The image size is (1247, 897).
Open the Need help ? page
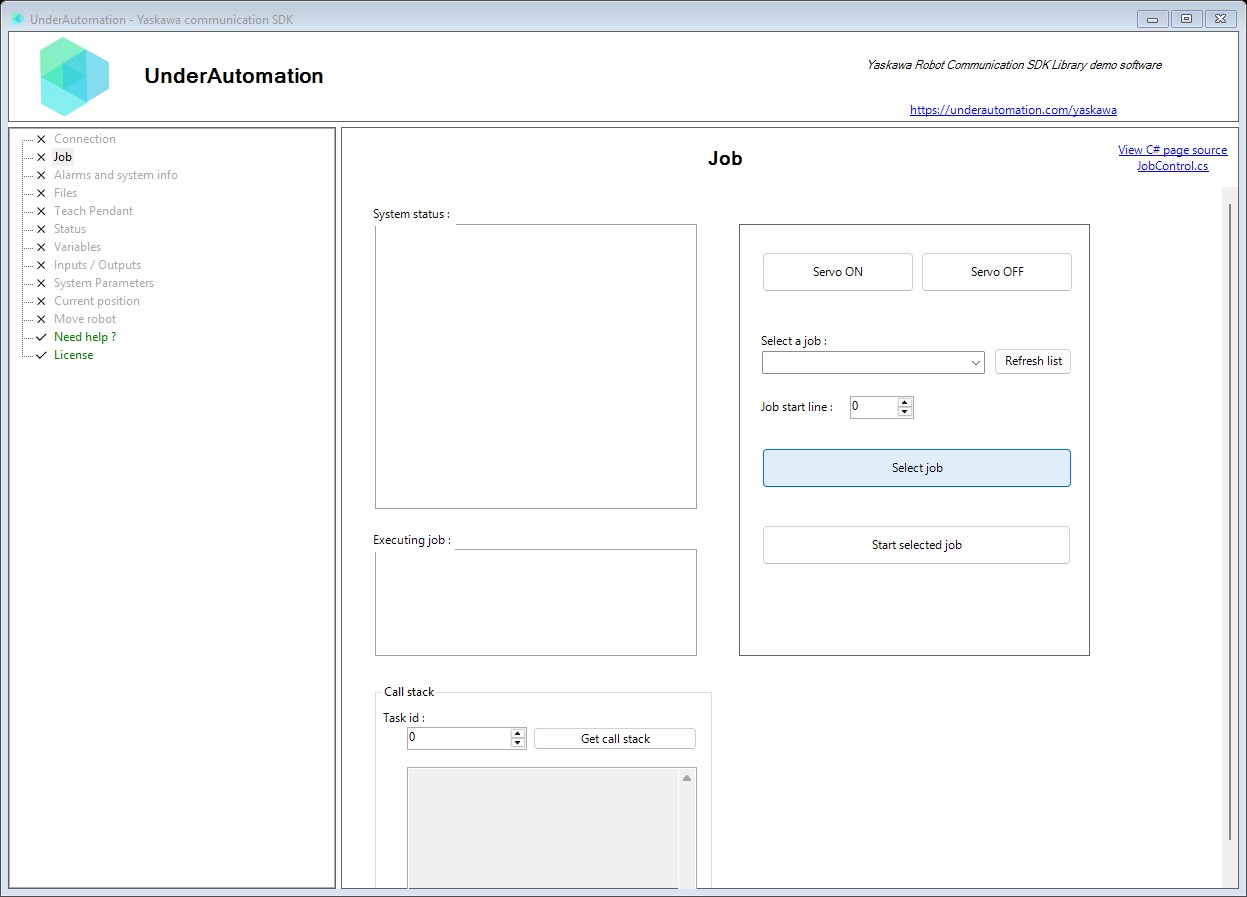point(85,337)
